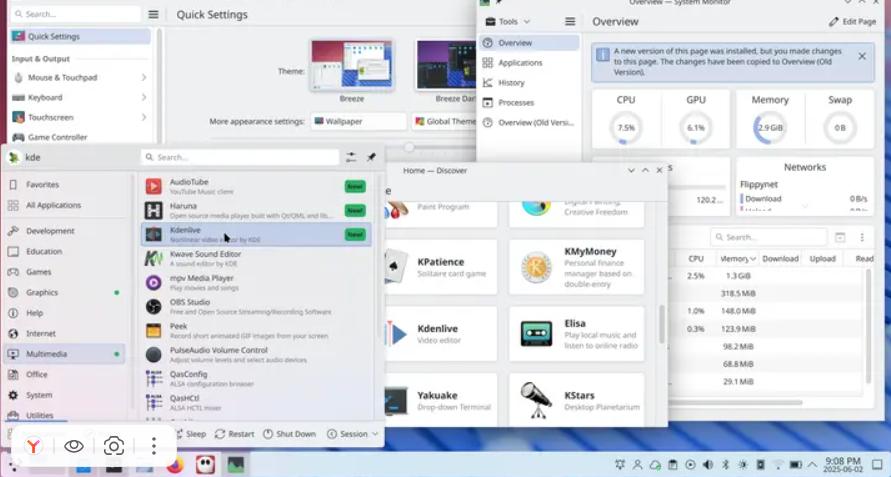The image size is (891, 477).
Task: Open the Quick Settings hamburger menu
Action: click(x=153, y=14)
